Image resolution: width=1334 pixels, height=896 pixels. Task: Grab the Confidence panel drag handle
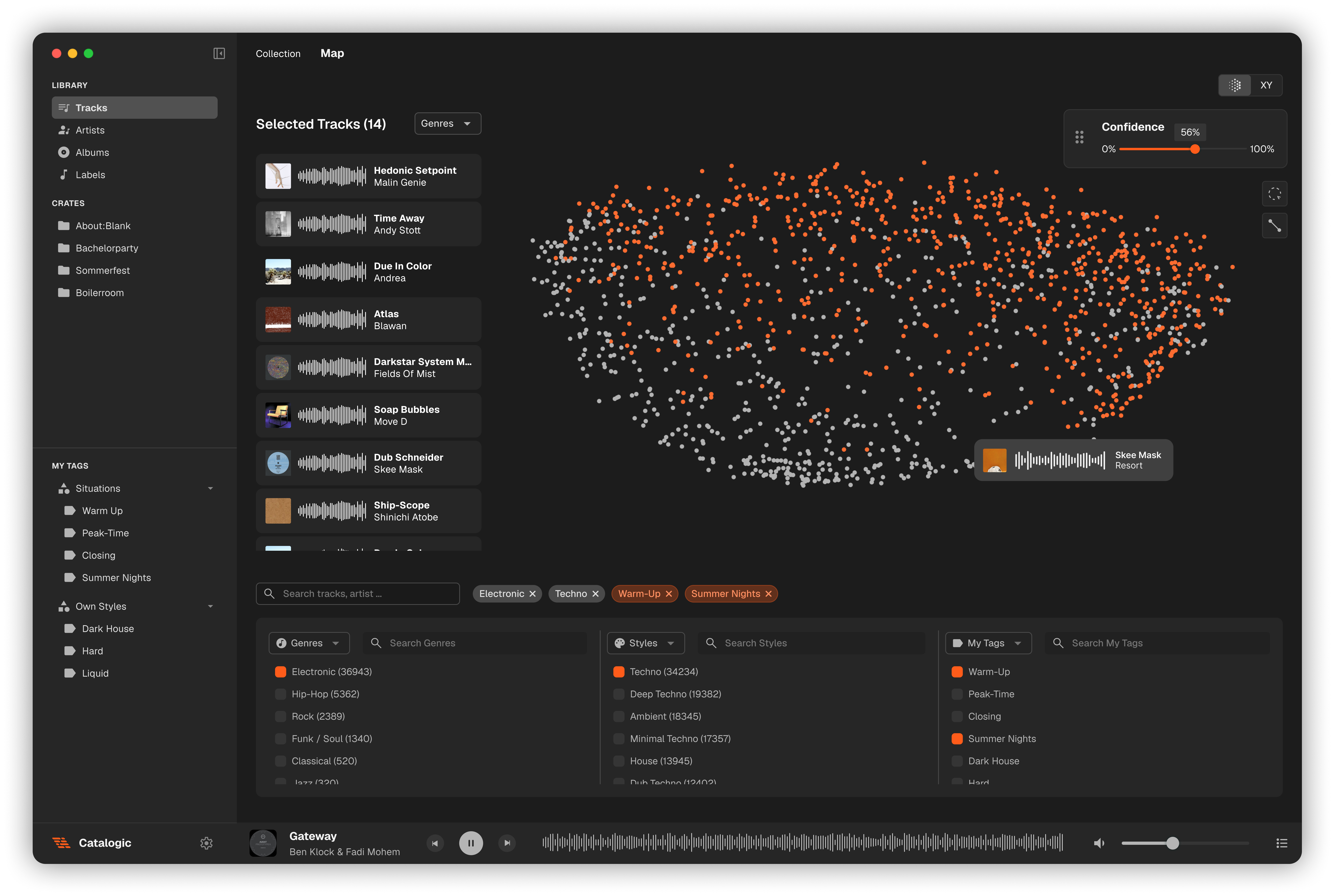1079,137
